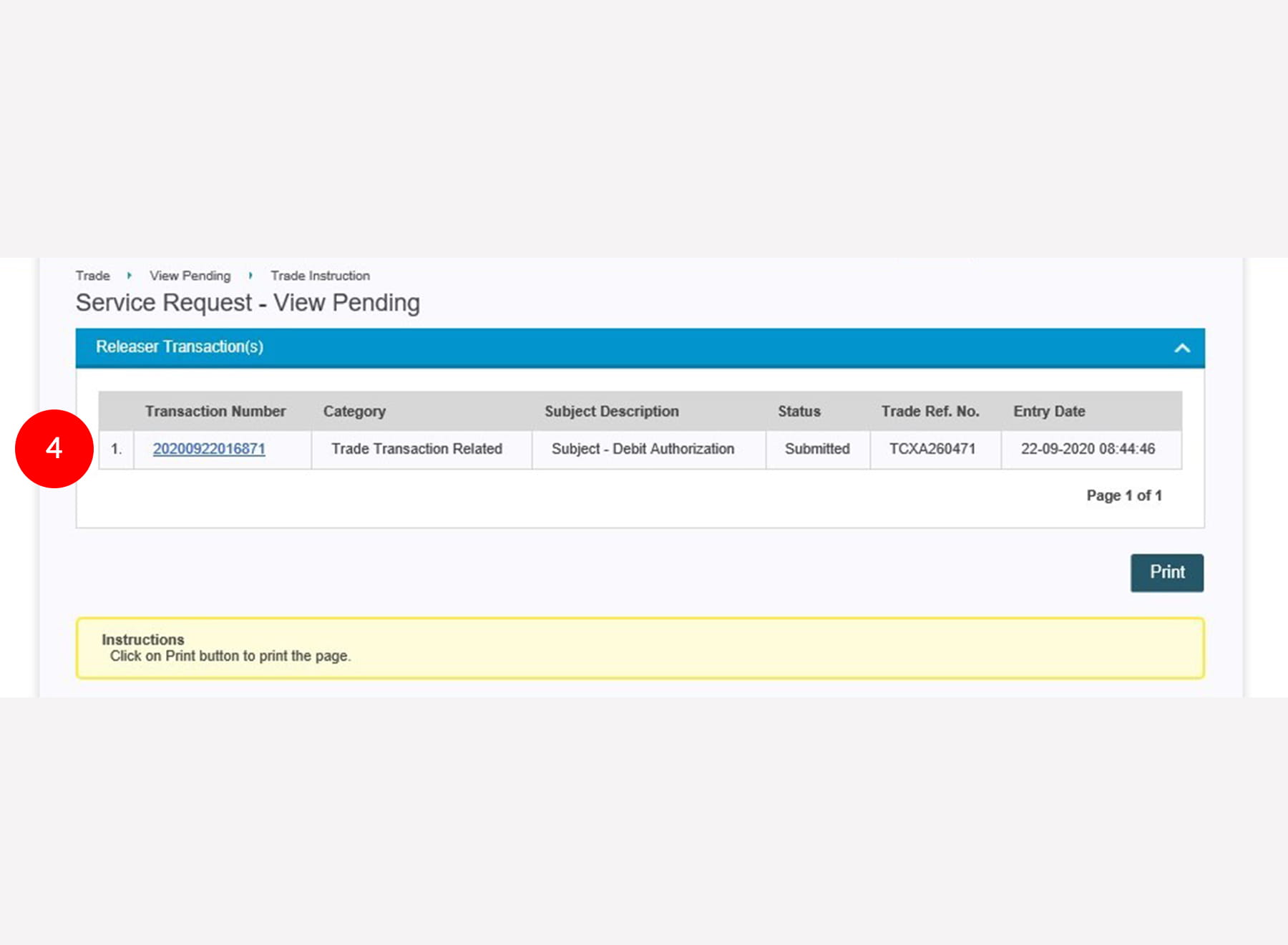Navigate to View Pending breadcrumb

[190, 276]
